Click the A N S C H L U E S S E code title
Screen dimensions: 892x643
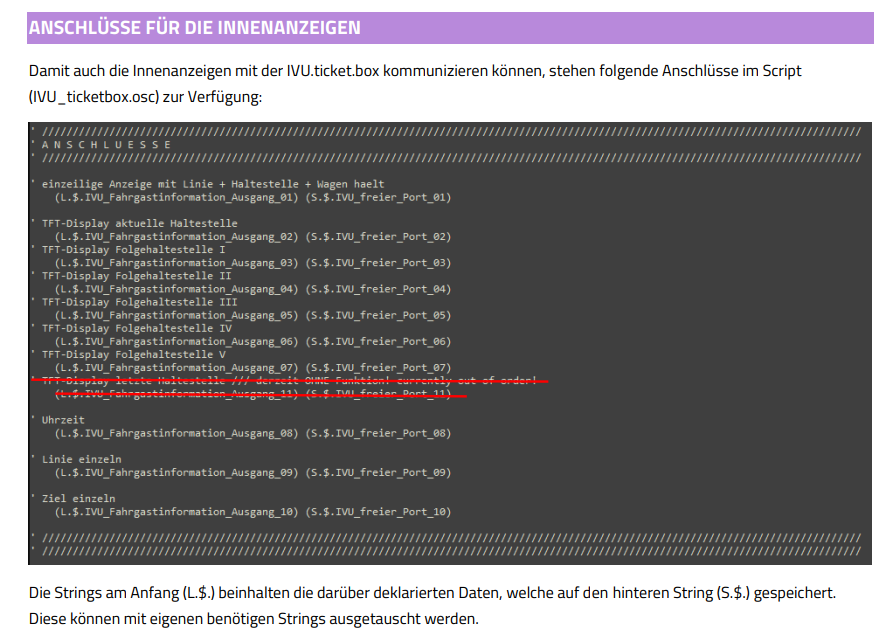pos(107,145)
